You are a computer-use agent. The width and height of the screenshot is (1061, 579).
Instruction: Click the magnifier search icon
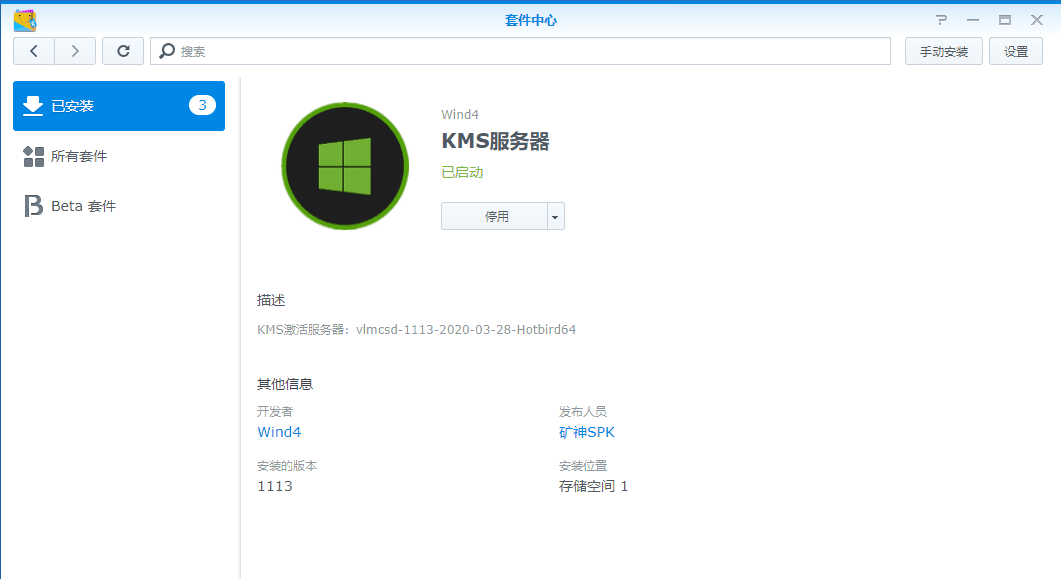click(x=166, y=51)
